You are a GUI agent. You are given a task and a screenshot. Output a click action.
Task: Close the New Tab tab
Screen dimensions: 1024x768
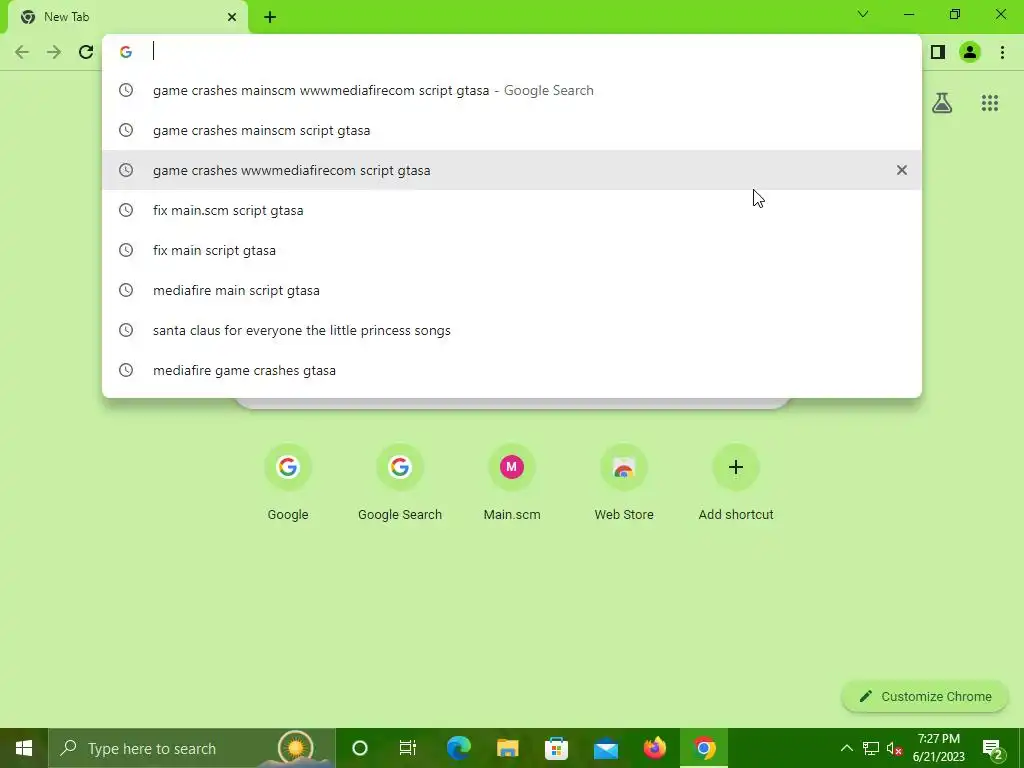232,17
